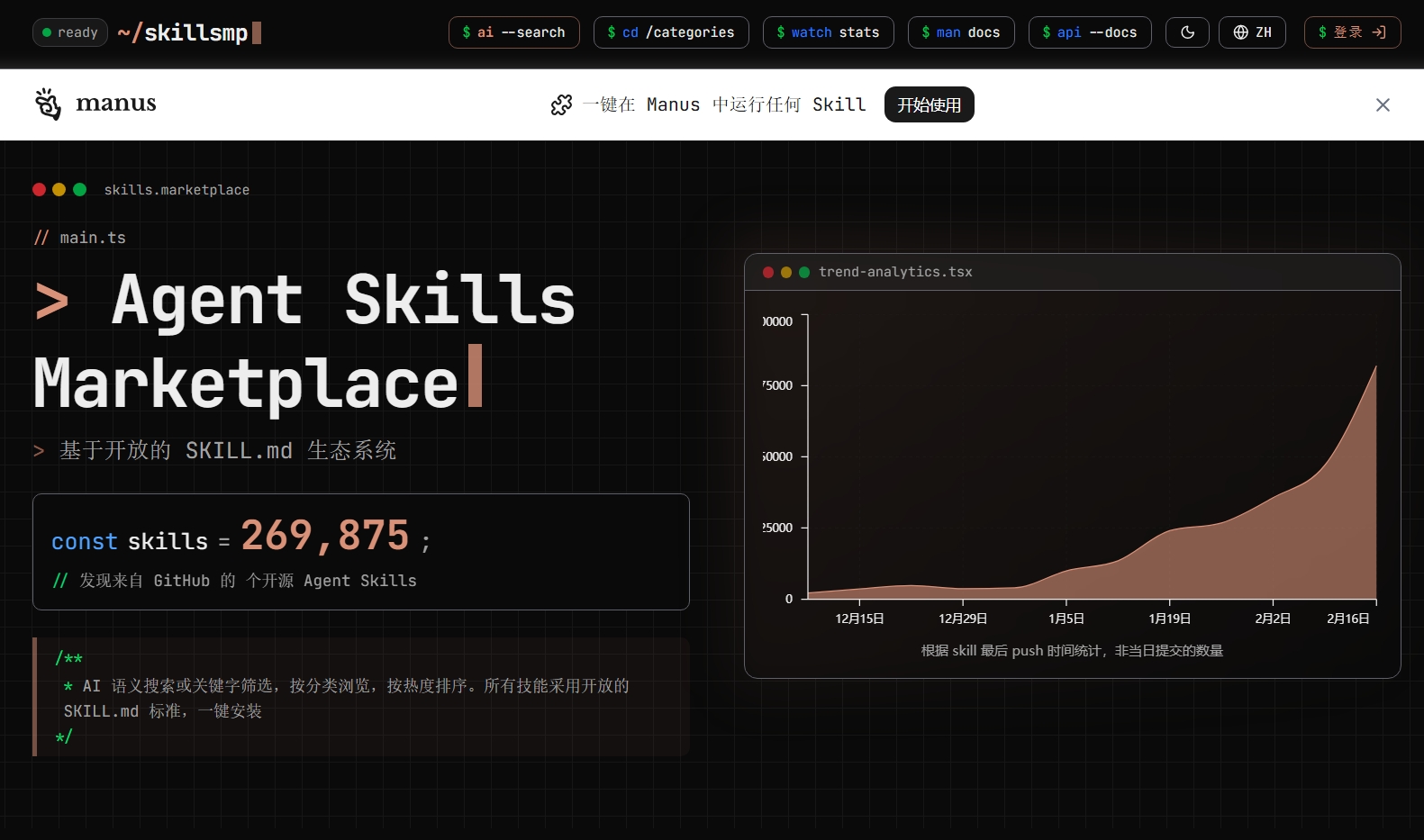
Task: Click the 269,875 skills count
Action: 325,536
